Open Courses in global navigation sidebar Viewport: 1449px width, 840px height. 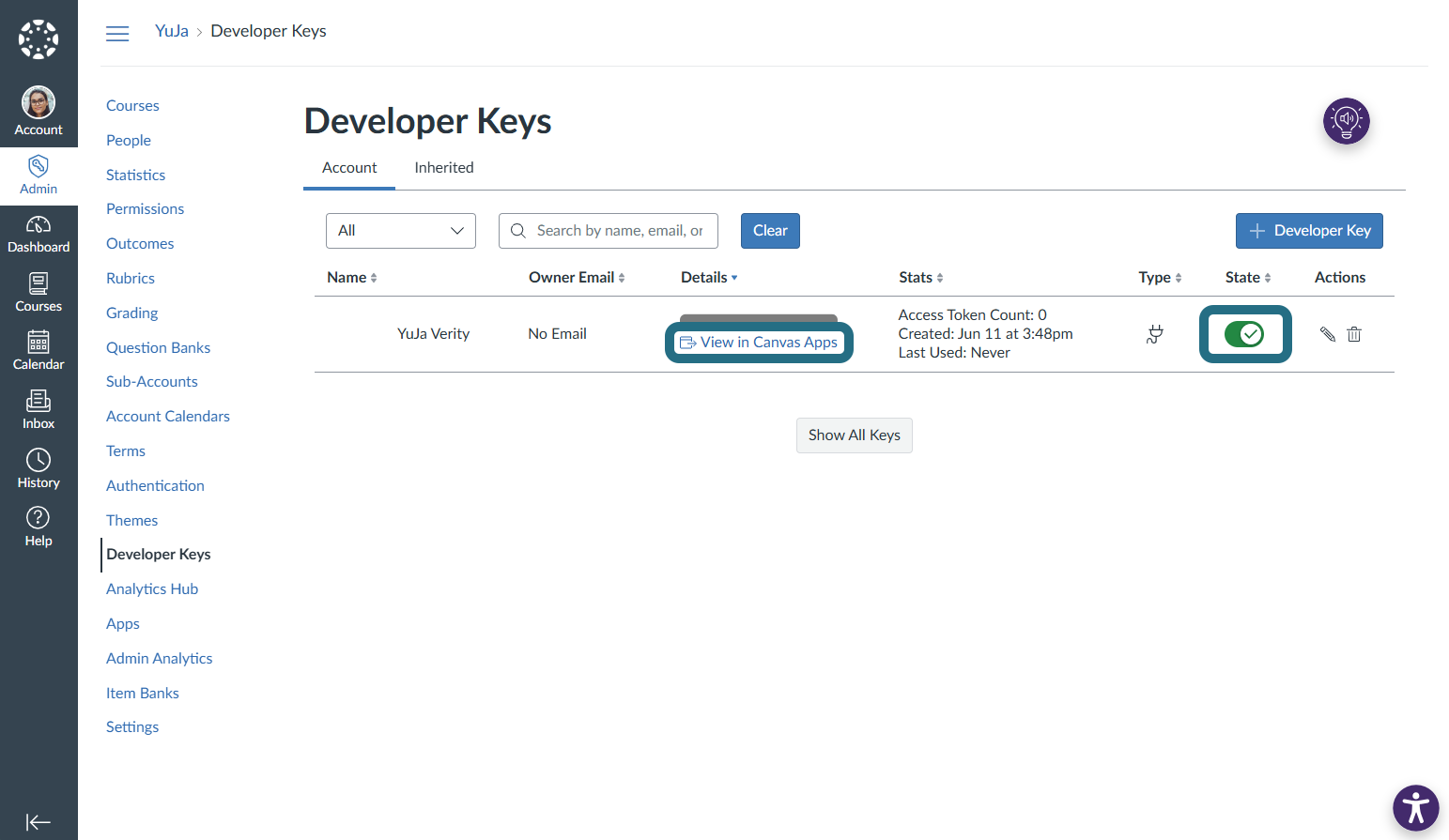(39, 293)
